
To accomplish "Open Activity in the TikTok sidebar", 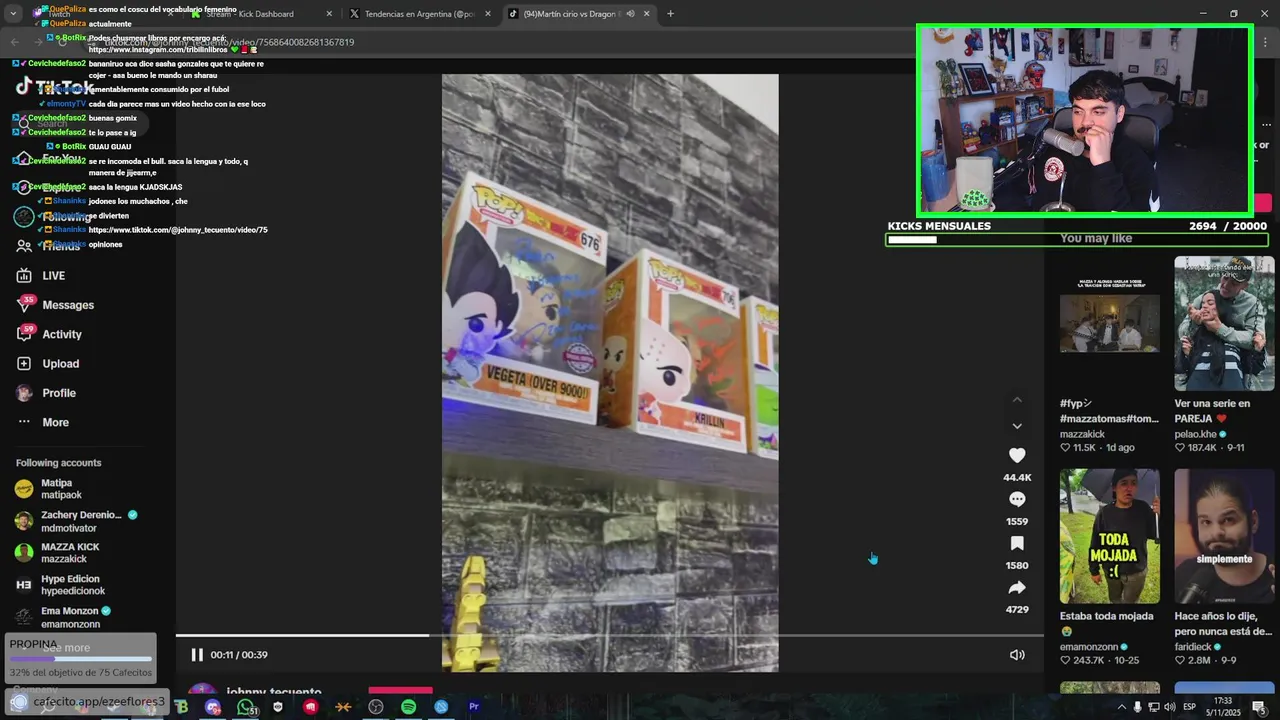I will [62, 334].
